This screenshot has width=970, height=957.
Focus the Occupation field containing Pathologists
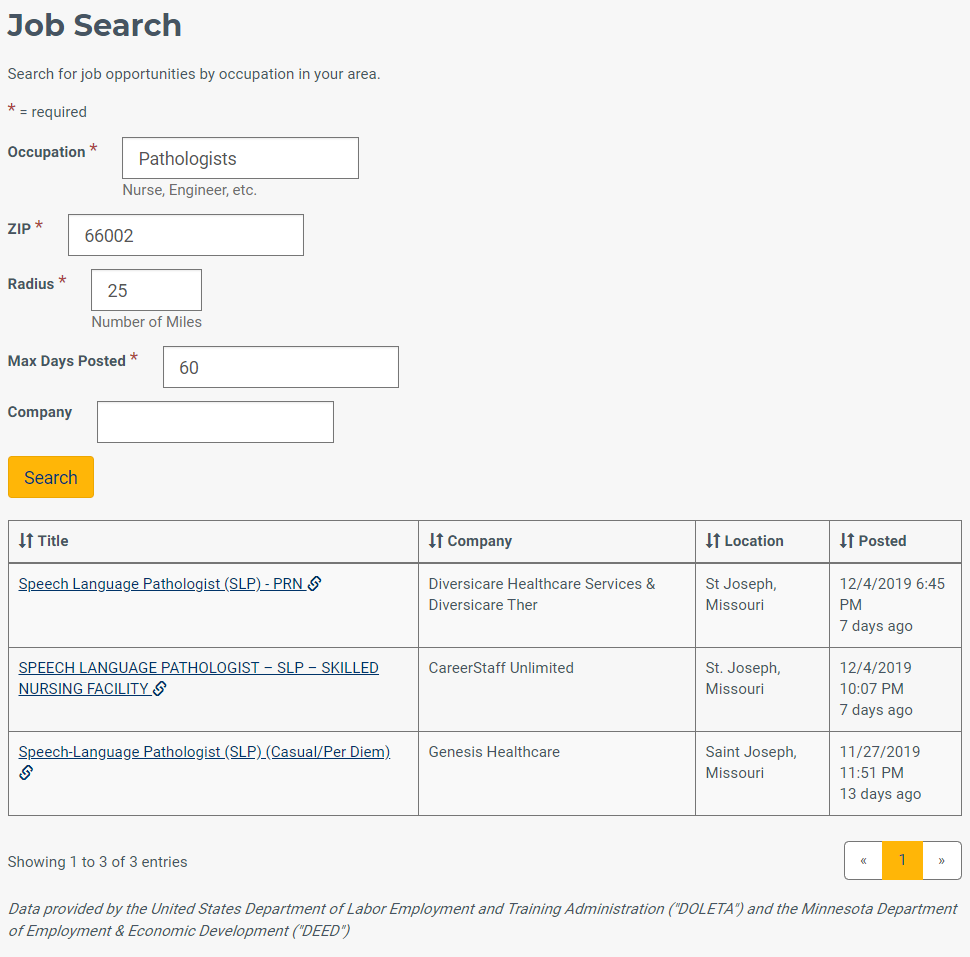(240, 158)
